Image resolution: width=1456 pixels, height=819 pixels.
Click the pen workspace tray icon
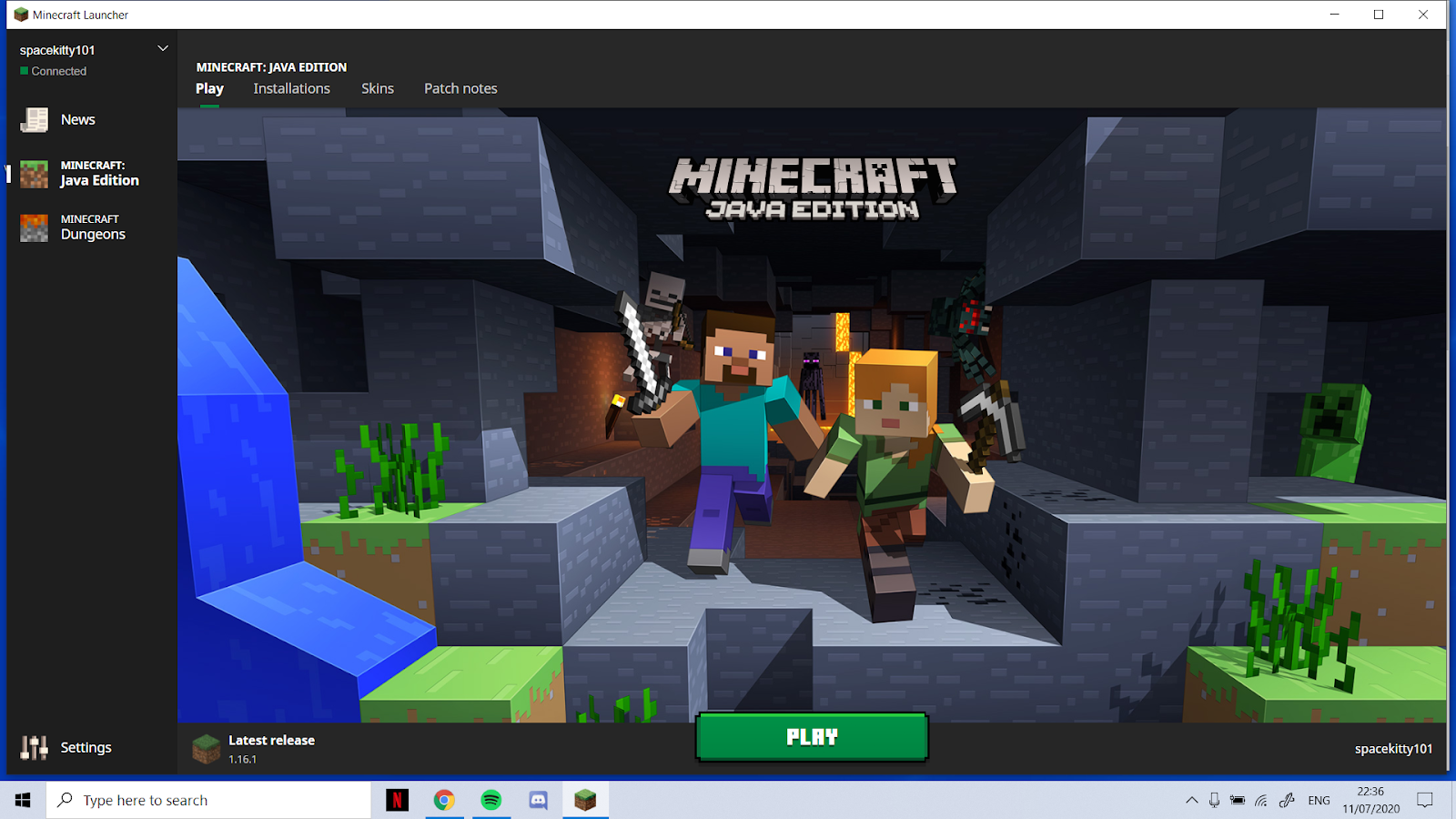pyautogui.click(x=1287, y=800)
